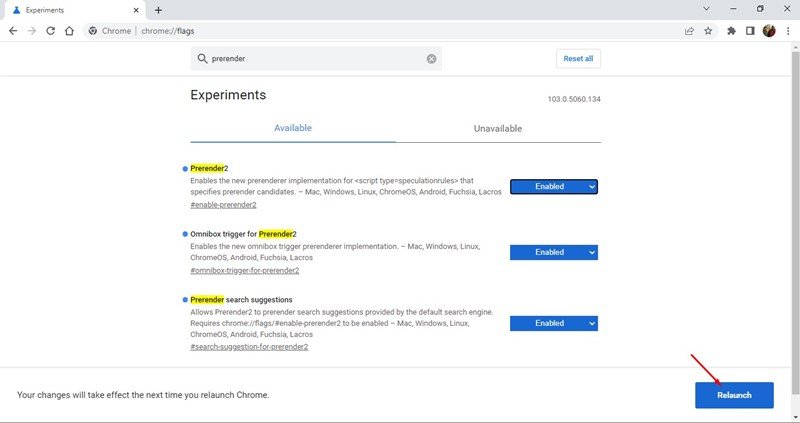The image size is (800, 423).
Task: Select the Experiments browser tab
Action: click(x=73, y=10)
